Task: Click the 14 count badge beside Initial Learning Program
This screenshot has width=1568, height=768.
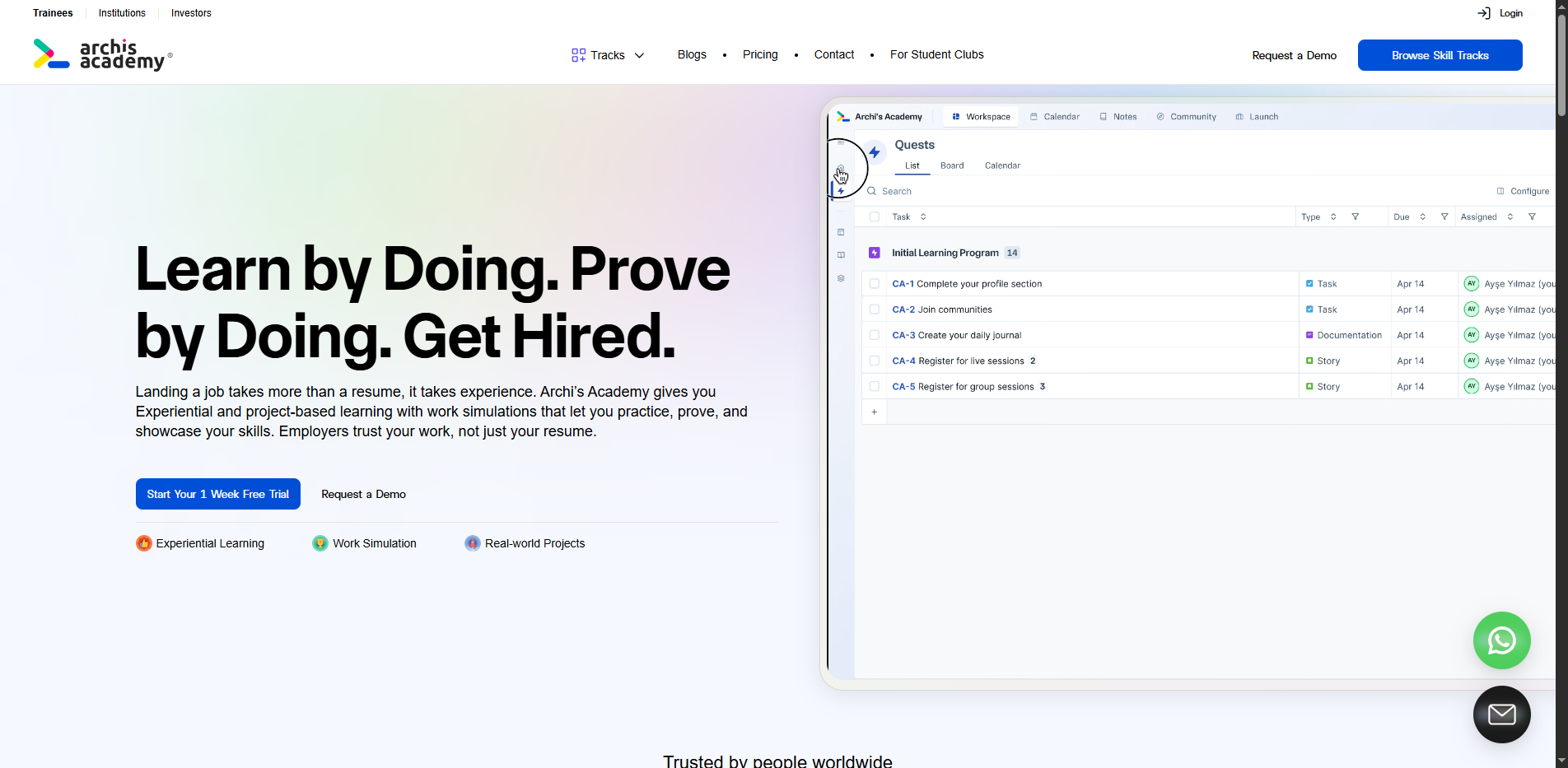Action: (1012, 253)
